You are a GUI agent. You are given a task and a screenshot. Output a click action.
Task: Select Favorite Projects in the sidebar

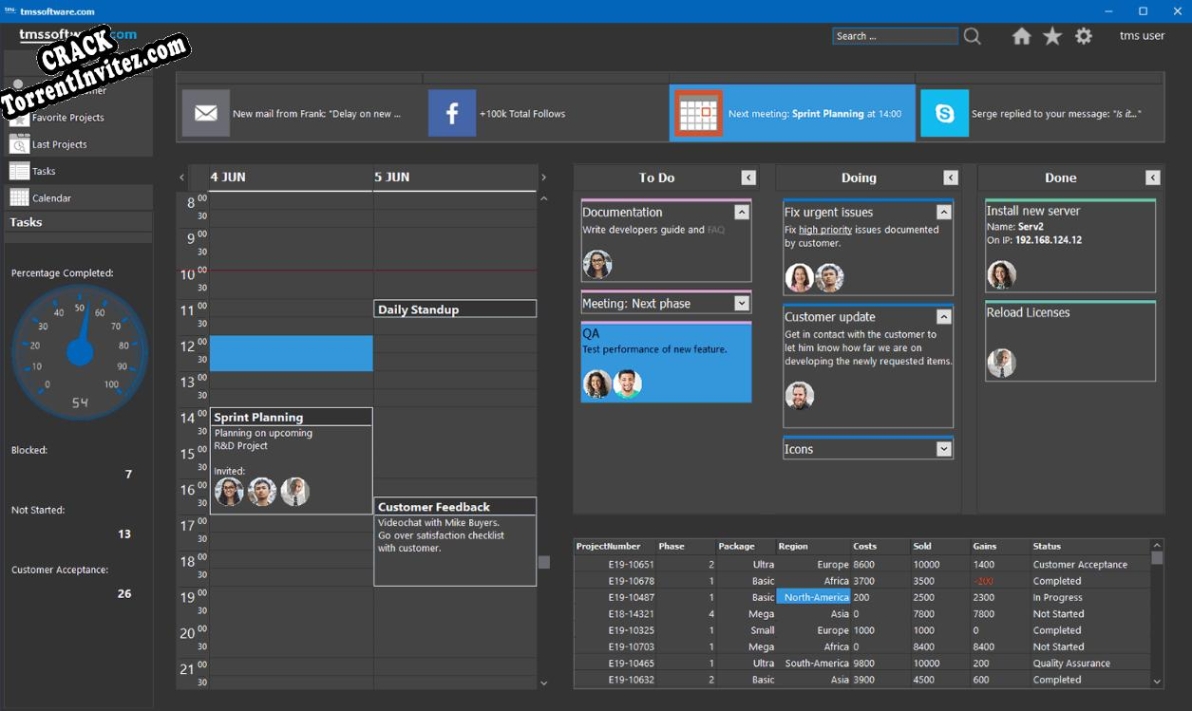coord(67,118)
